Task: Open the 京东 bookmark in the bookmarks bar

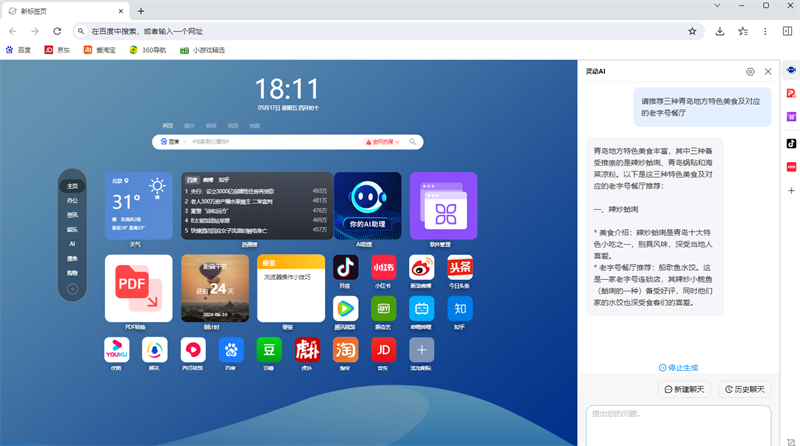Action: 57,50
